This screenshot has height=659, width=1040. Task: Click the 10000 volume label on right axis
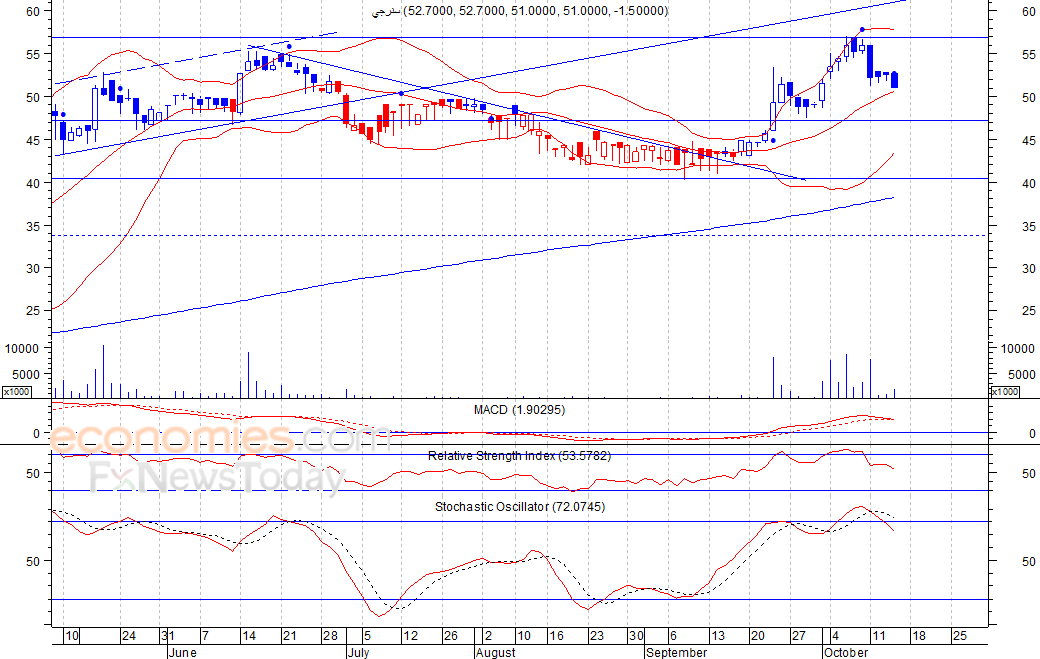pos(1017,349)
